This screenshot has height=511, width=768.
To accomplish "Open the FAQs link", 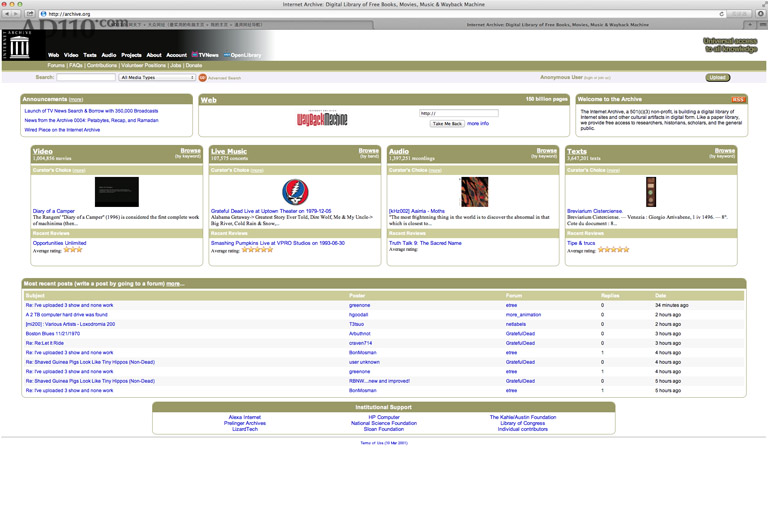I will [x=76, y=66].
